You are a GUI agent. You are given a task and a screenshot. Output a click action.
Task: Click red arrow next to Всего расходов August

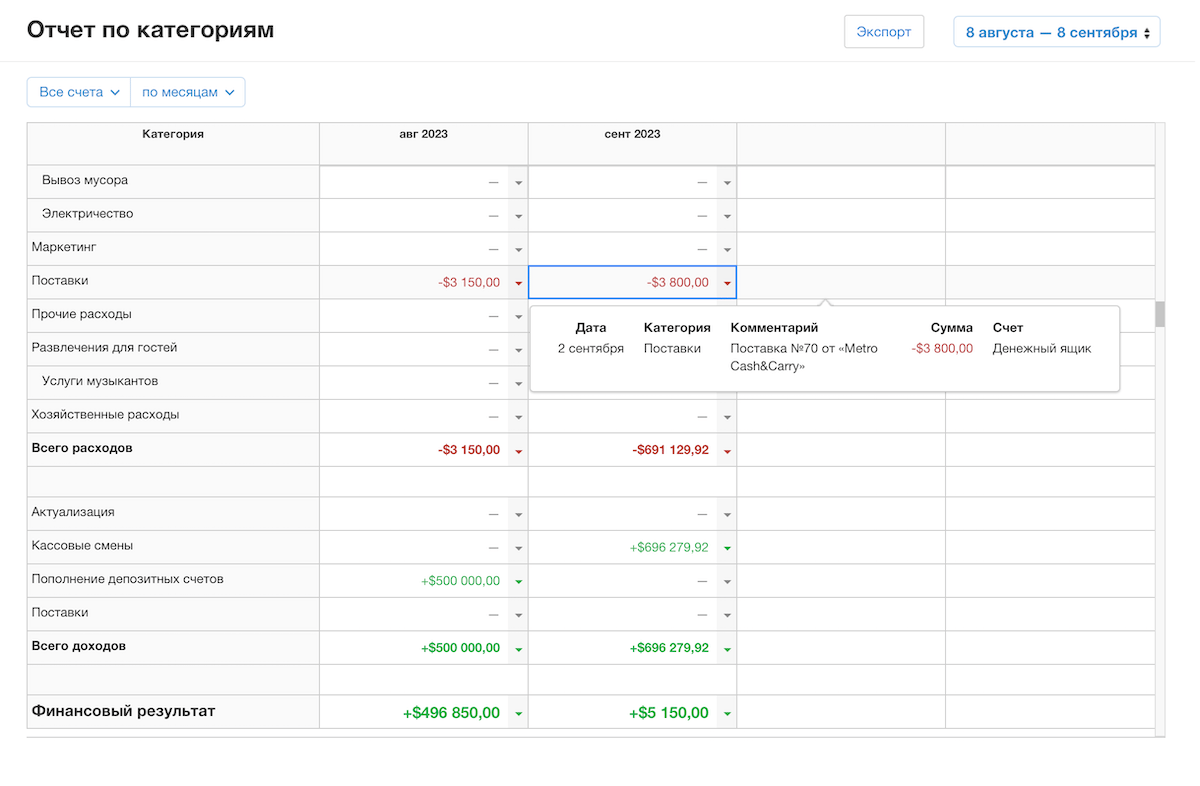coord(518,451)
